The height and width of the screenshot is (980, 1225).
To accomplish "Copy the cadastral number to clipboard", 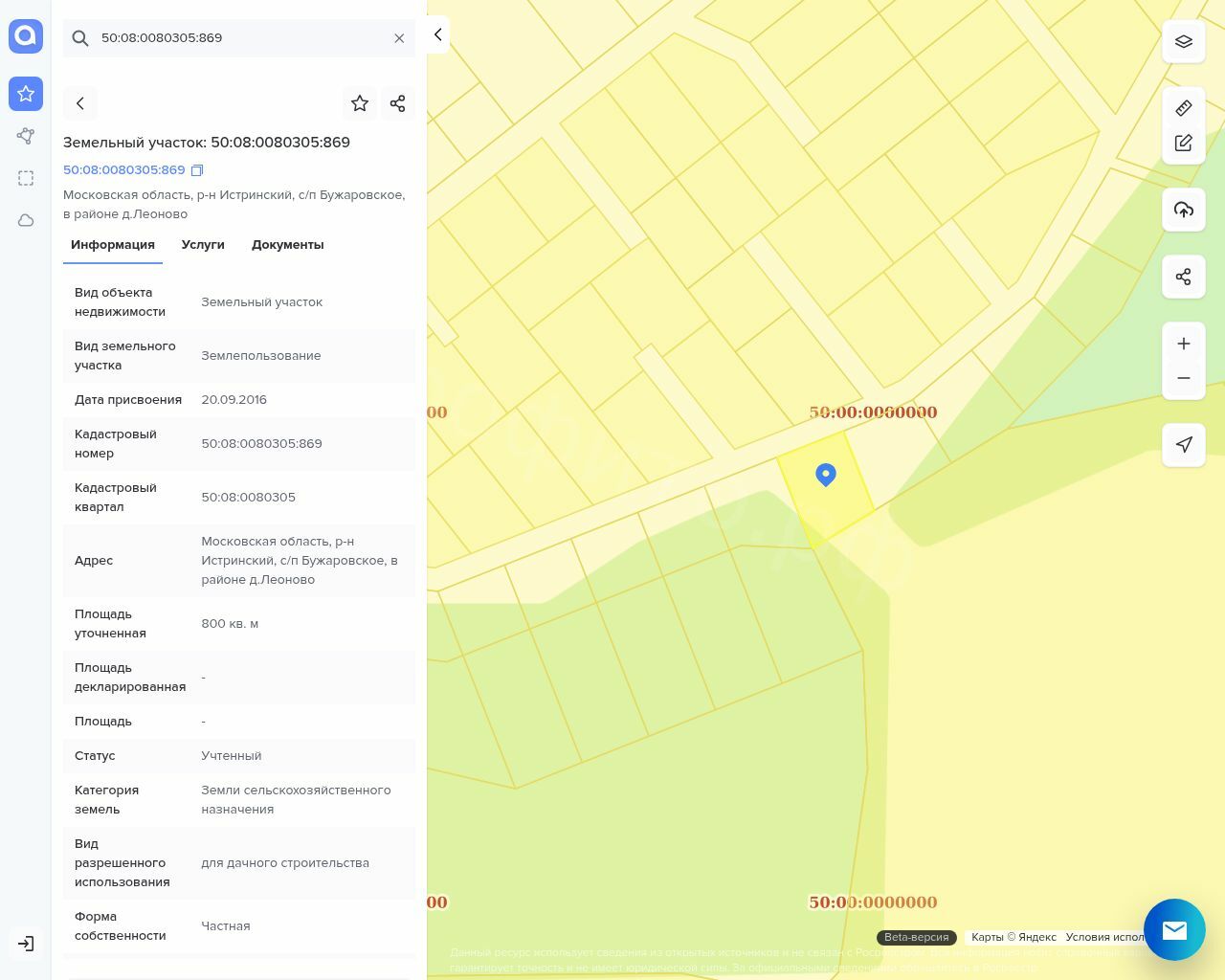I will [x=197, y=170].
